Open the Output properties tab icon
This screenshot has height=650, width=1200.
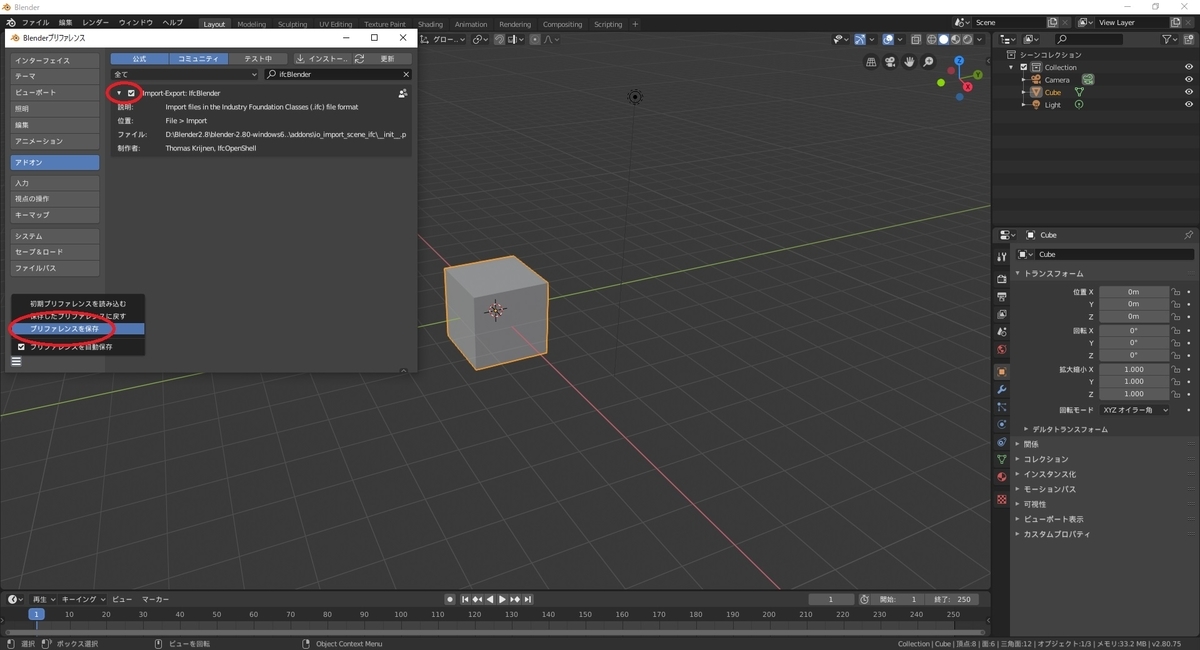click(x=1001, y=297)
